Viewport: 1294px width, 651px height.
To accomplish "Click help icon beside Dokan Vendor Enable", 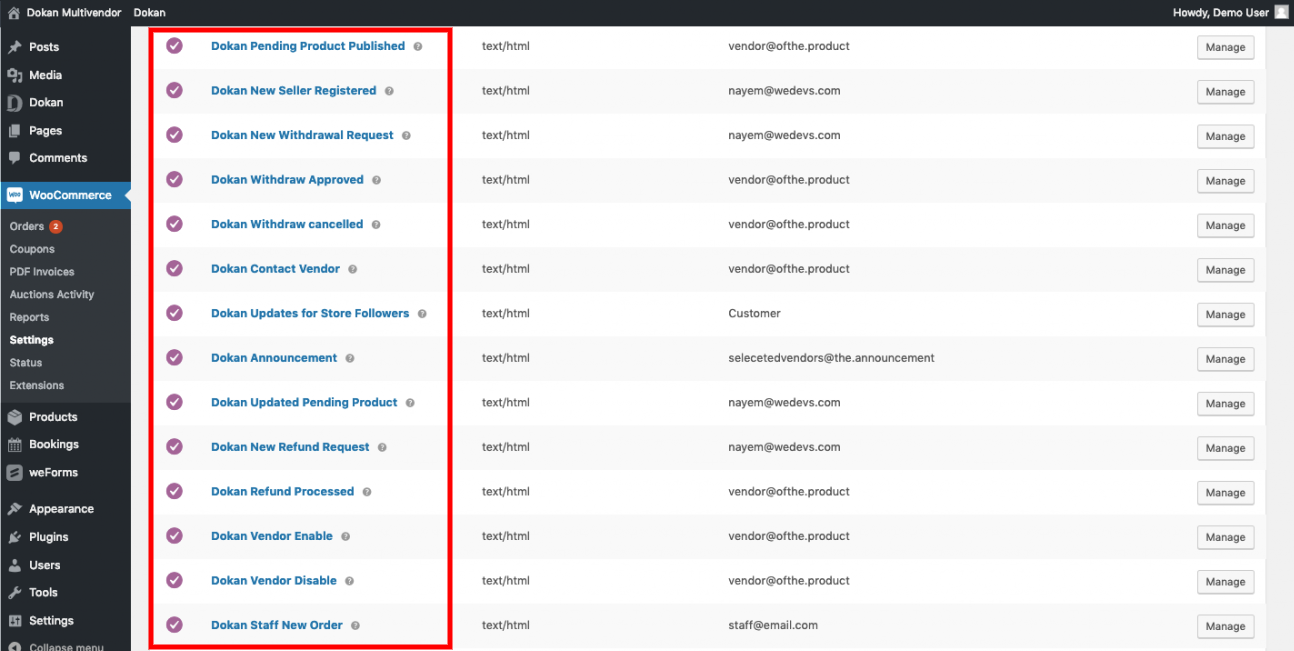I will tap(345, 536).
